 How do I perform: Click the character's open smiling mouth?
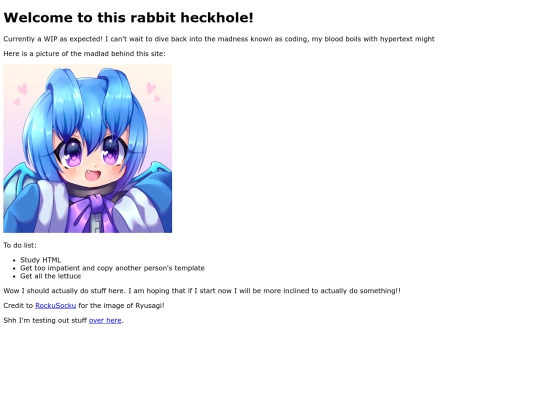[x=94, y=176]
